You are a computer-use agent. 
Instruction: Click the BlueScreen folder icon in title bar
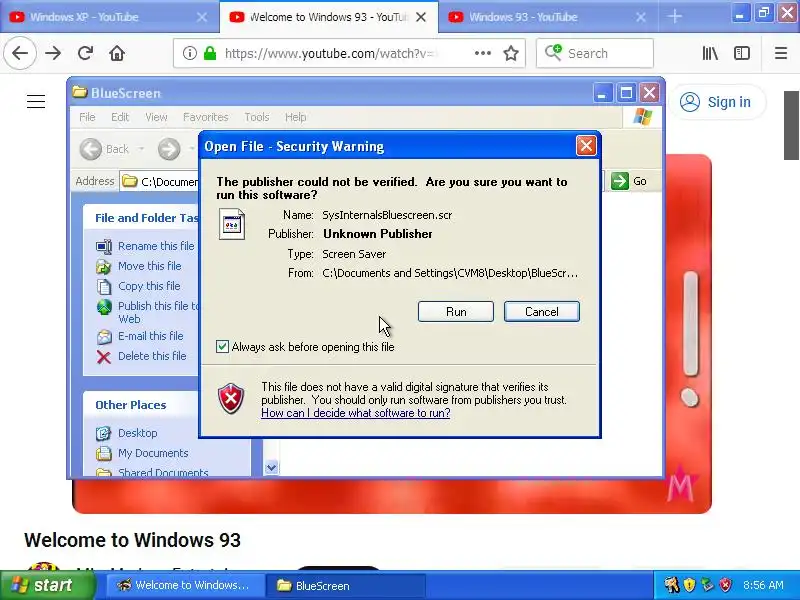point(80,92)
